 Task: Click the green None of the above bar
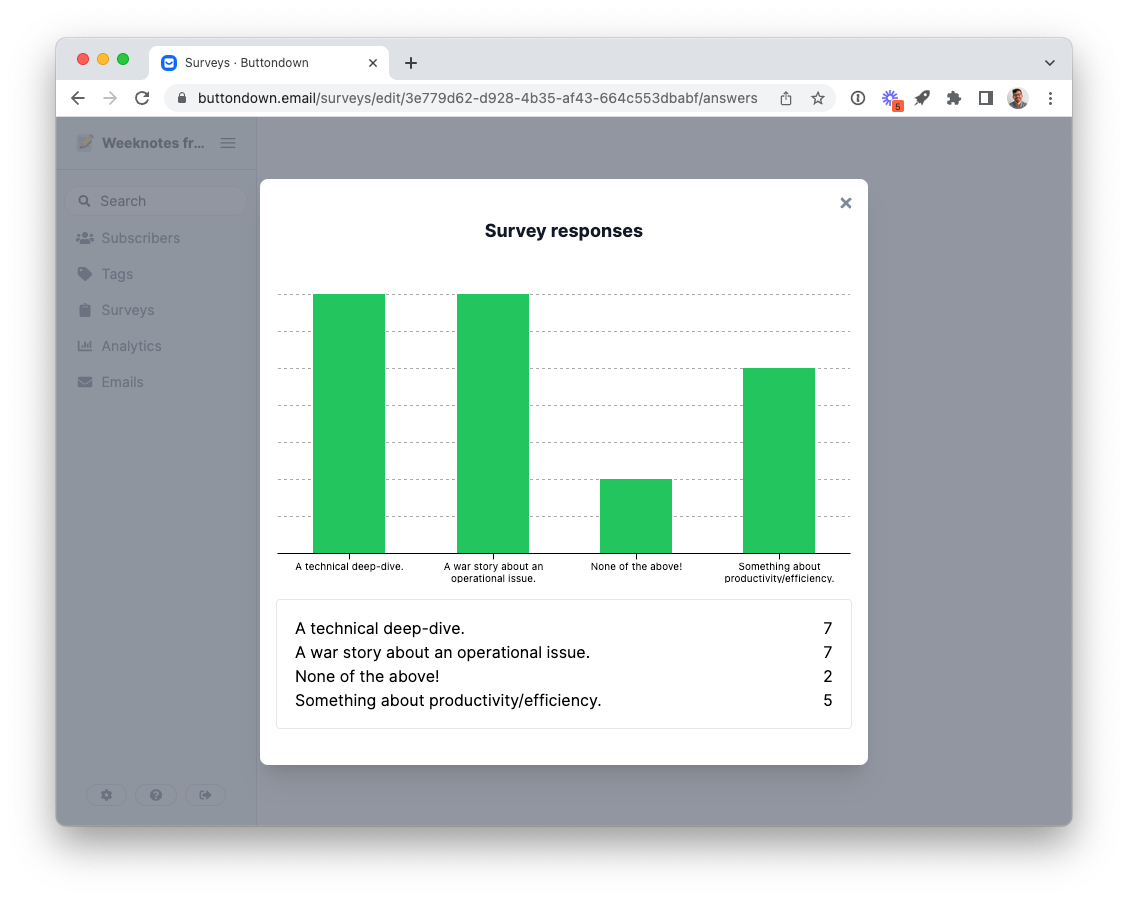pos(635,516)
